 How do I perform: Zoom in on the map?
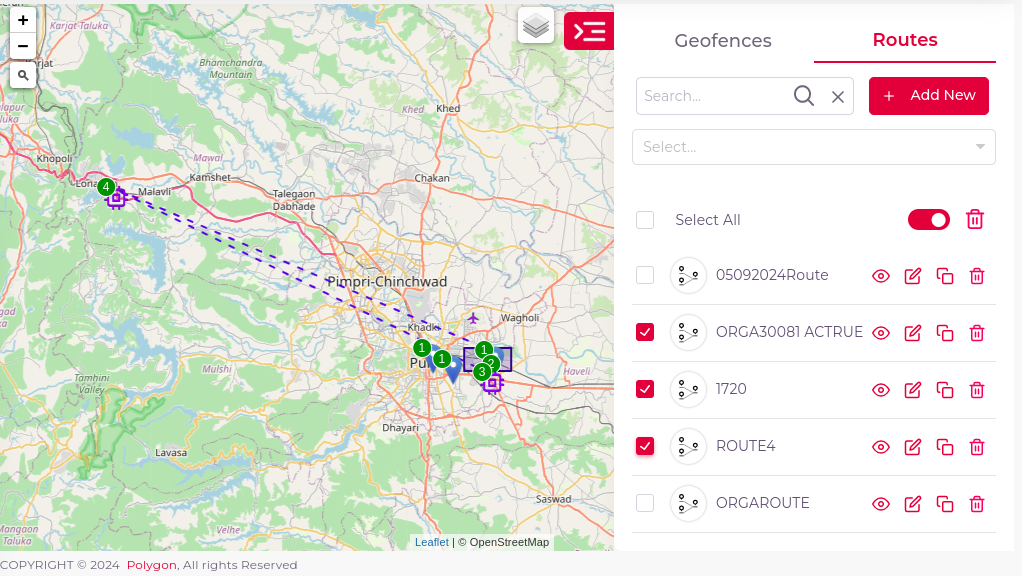(x=23, y=20)
